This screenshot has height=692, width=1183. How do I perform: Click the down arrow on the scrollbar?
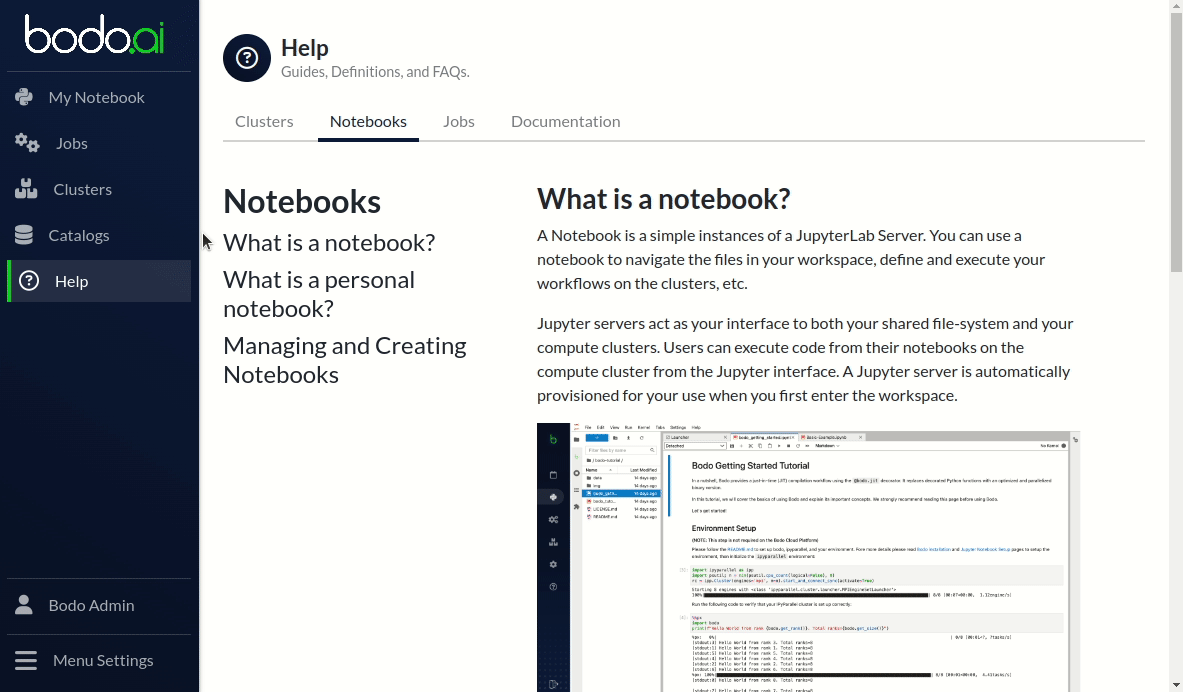coord(1176,686)
